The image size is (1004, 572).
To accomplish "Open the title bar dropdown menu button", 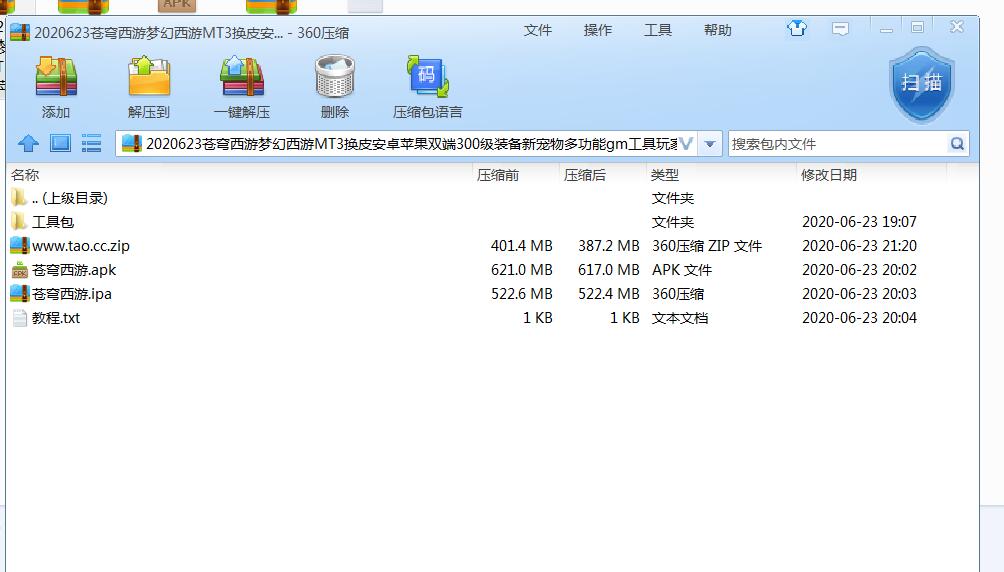I will click(841, 29).
